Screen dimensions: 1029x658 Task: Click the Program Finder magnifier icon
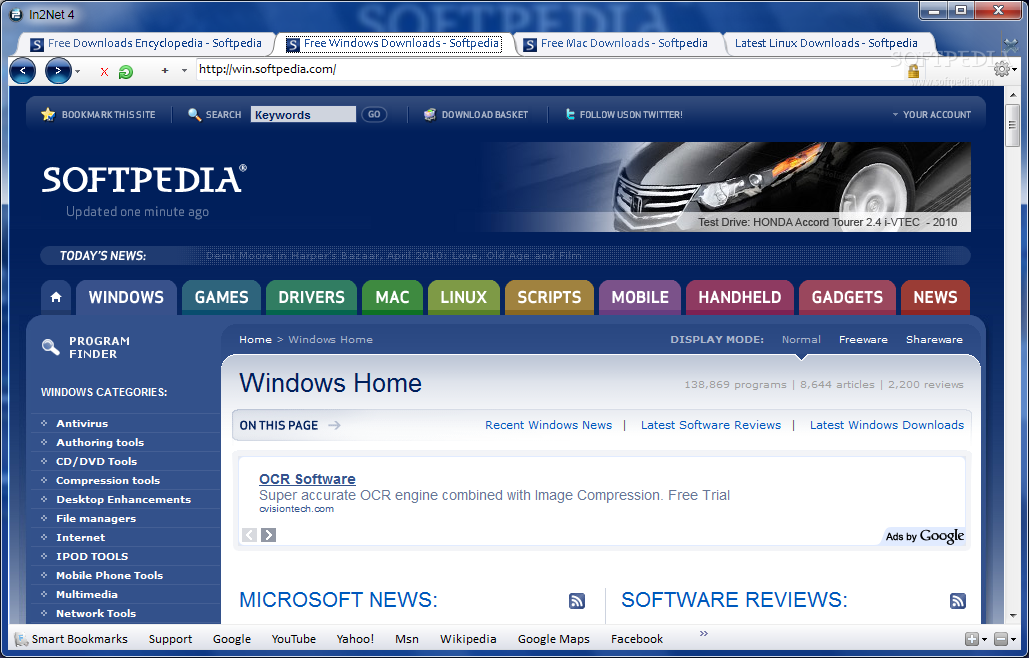pyautogui.click(x=51, y=347)
